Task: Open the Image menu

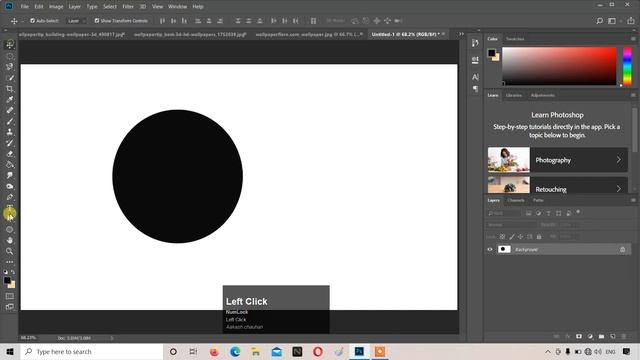Action: pos(56,7)
